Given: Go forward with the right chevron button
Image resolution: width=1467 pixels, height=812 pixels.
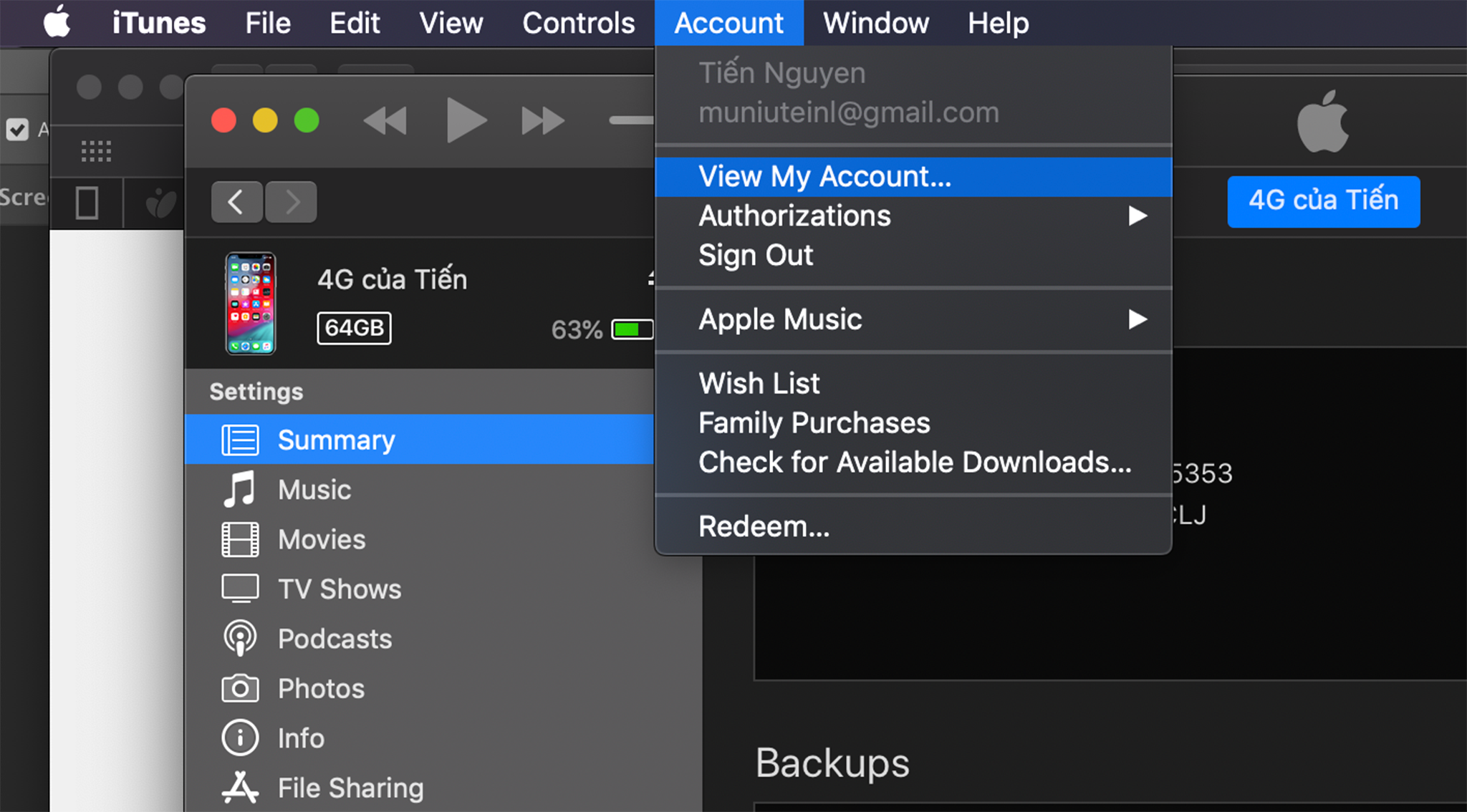Looking at the screenshot, I should tap(291, 202).
